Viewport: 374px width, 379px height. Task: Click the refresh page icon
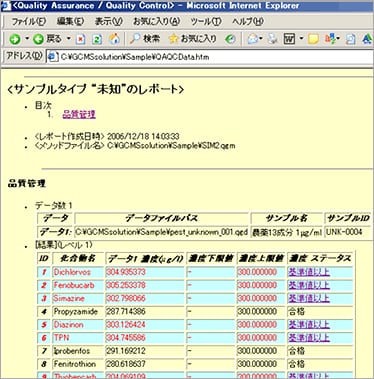[x=97, y=39]
